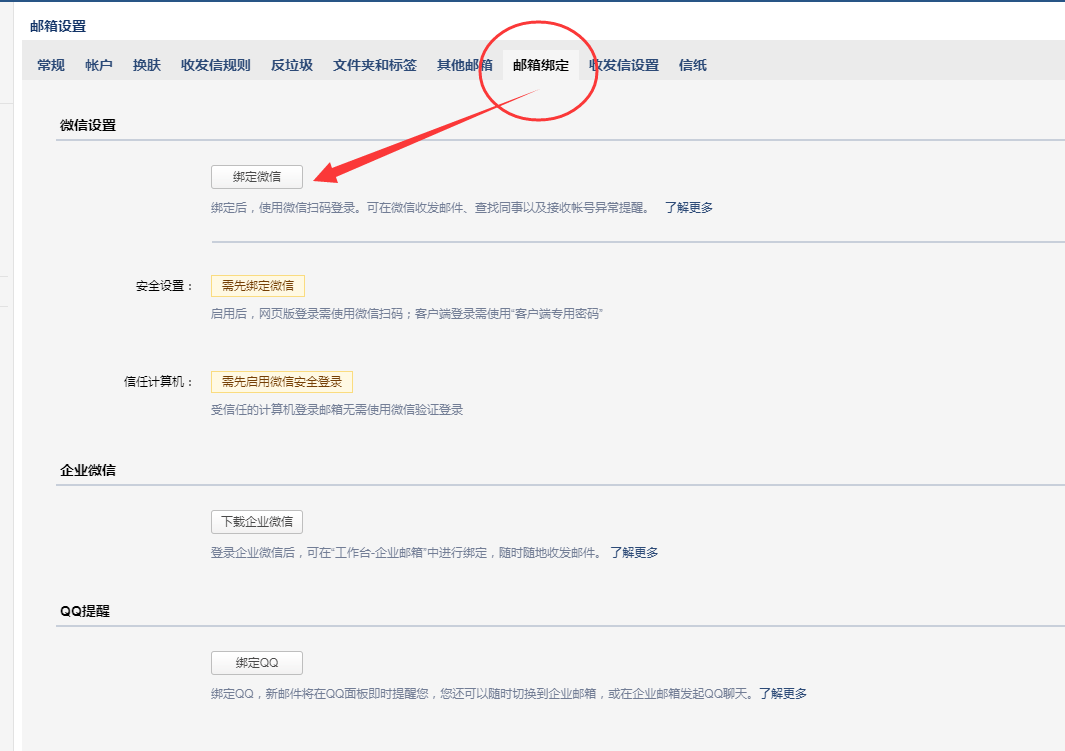Go to the 收发信规则 tab
This screenshot has height=751, width=1065.
(215, 65)
